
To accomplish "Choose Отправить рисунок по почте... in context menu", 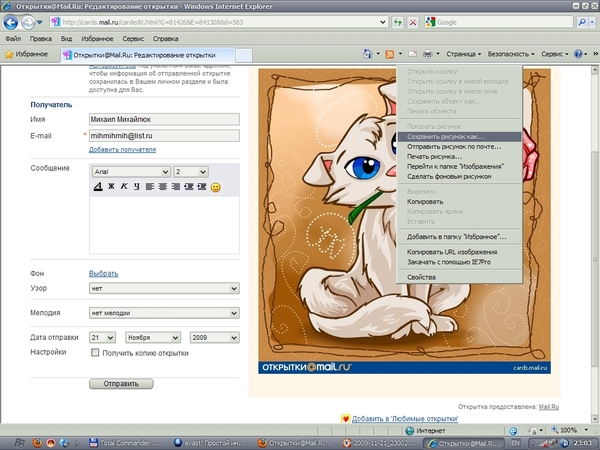I will click(459, 147).
